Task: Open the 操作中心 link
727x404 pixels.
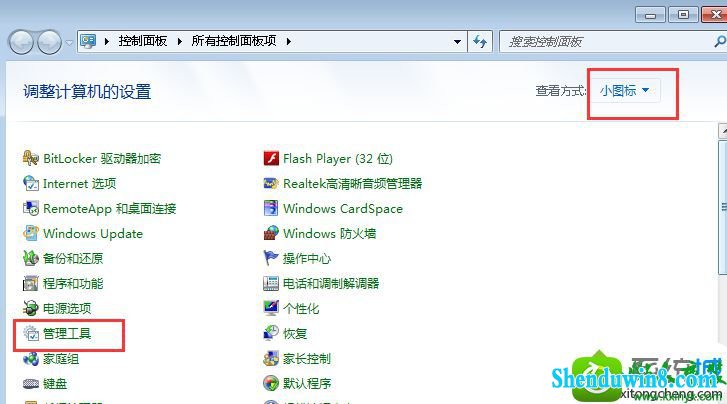Action: pyautogui.click(x=307, y=258)
